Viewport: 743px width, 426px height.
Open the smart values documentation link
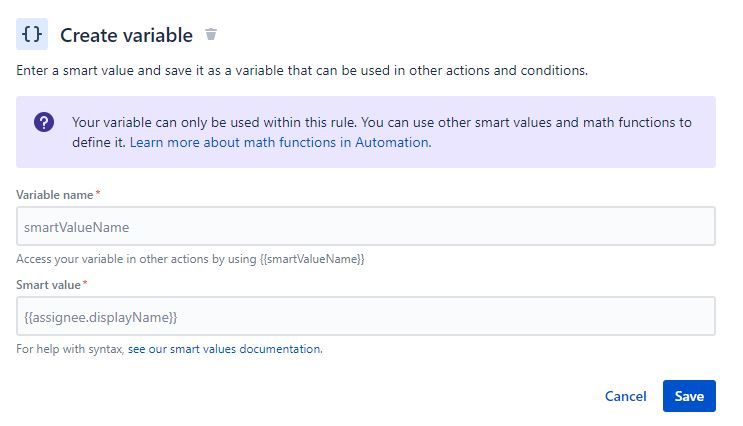pyautogui.click(x=225, y=349)
